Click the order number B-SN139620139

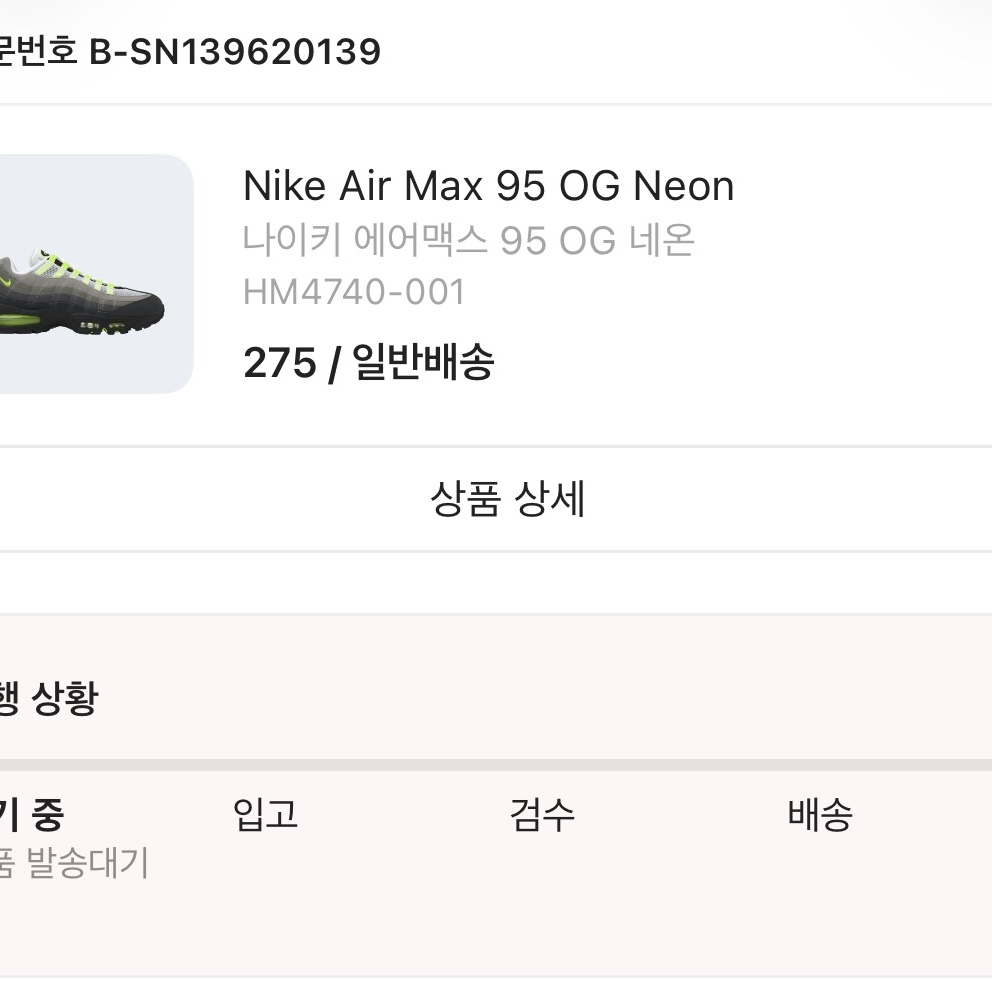click(x=237, y=52)
